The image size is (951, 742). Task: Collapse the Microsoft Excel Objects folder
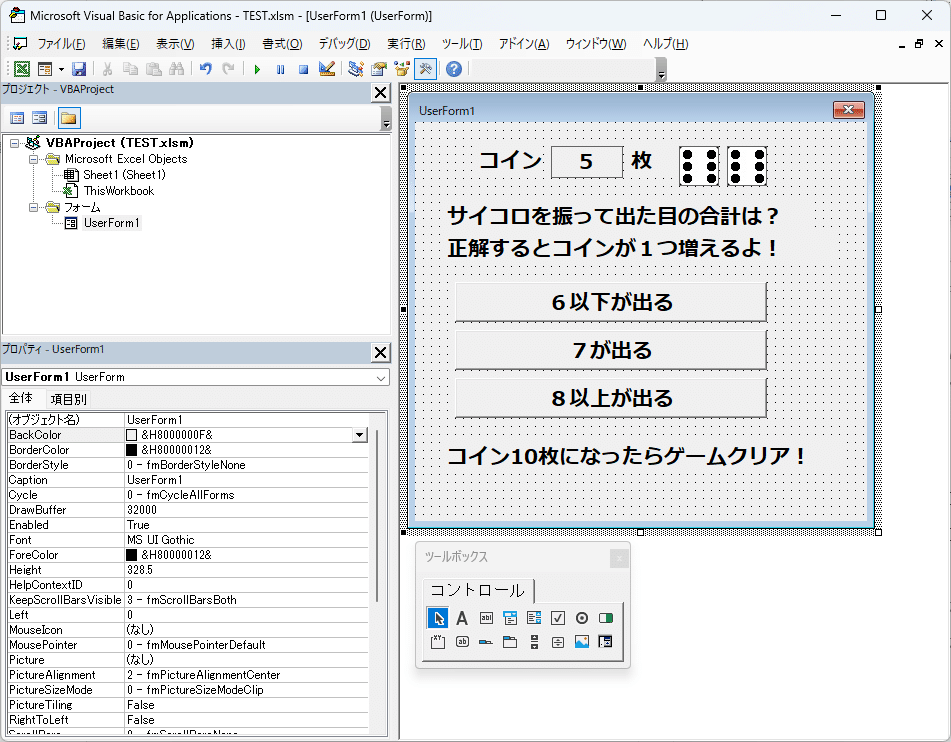pos(33,158)
